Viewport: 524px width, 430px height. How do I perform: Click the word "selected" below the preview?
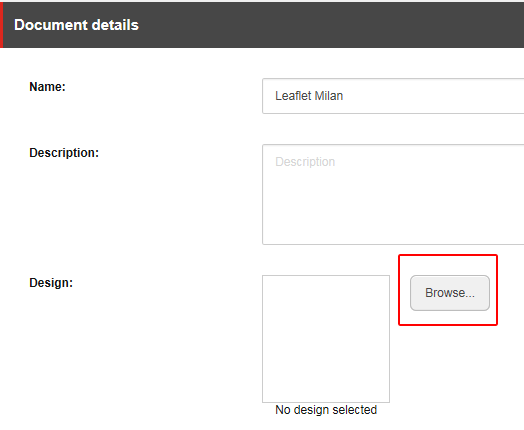point(355,410)
